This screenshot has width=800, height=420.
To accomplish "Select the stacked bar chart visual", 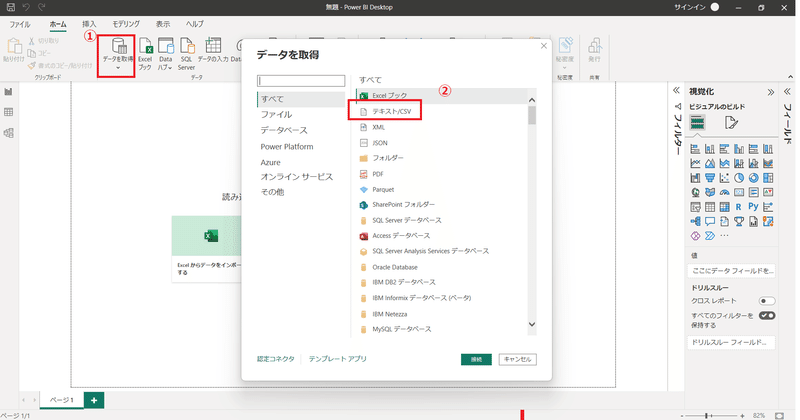I will [695, 149].
